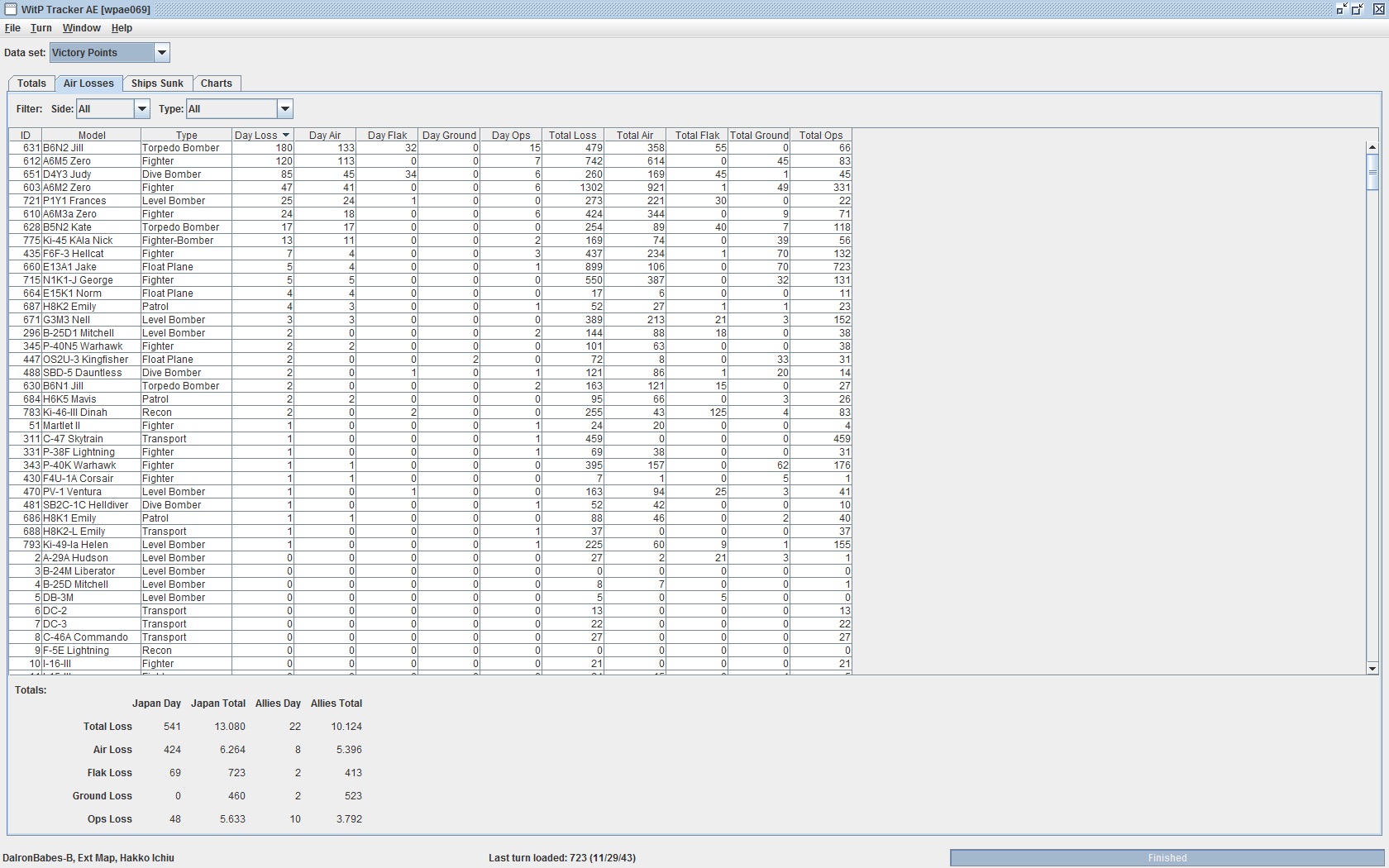Select the A-29A Hudson row
This screenshot has width=1389, height=868.
pos(430,558)
